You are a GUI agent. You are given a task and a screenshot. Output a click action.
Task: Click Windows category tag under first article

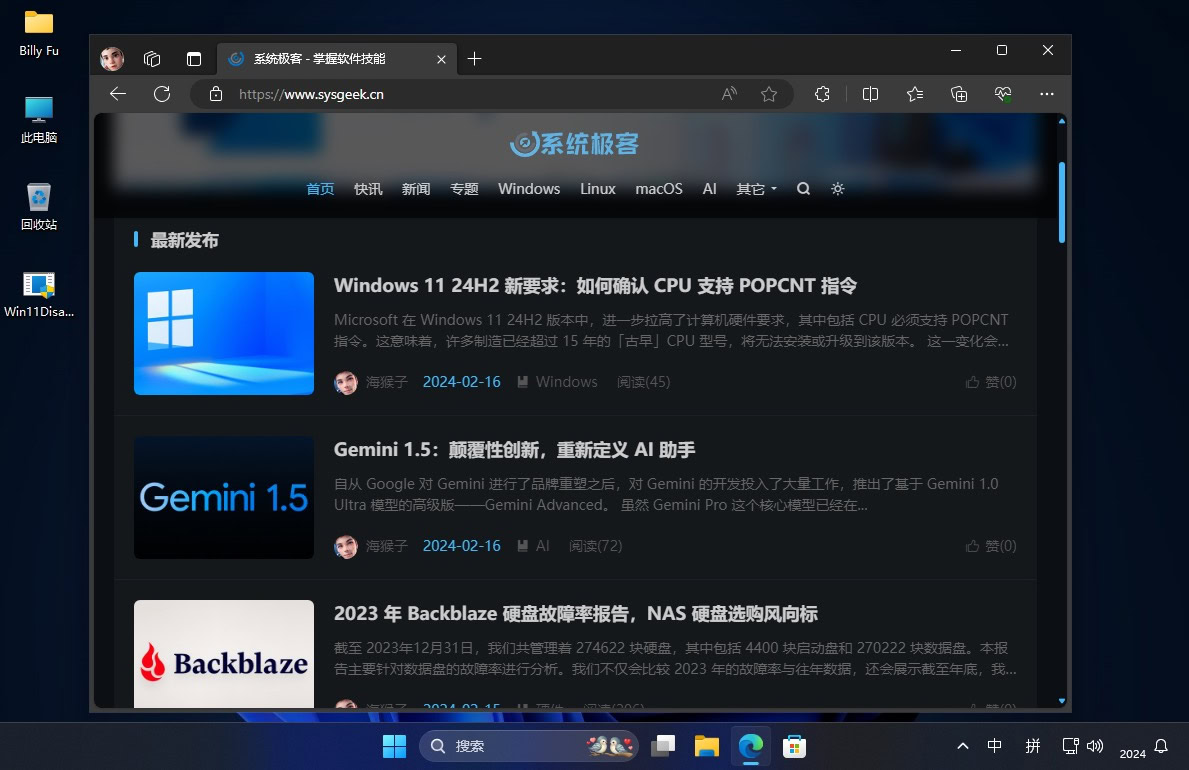[x=566, y=382]
